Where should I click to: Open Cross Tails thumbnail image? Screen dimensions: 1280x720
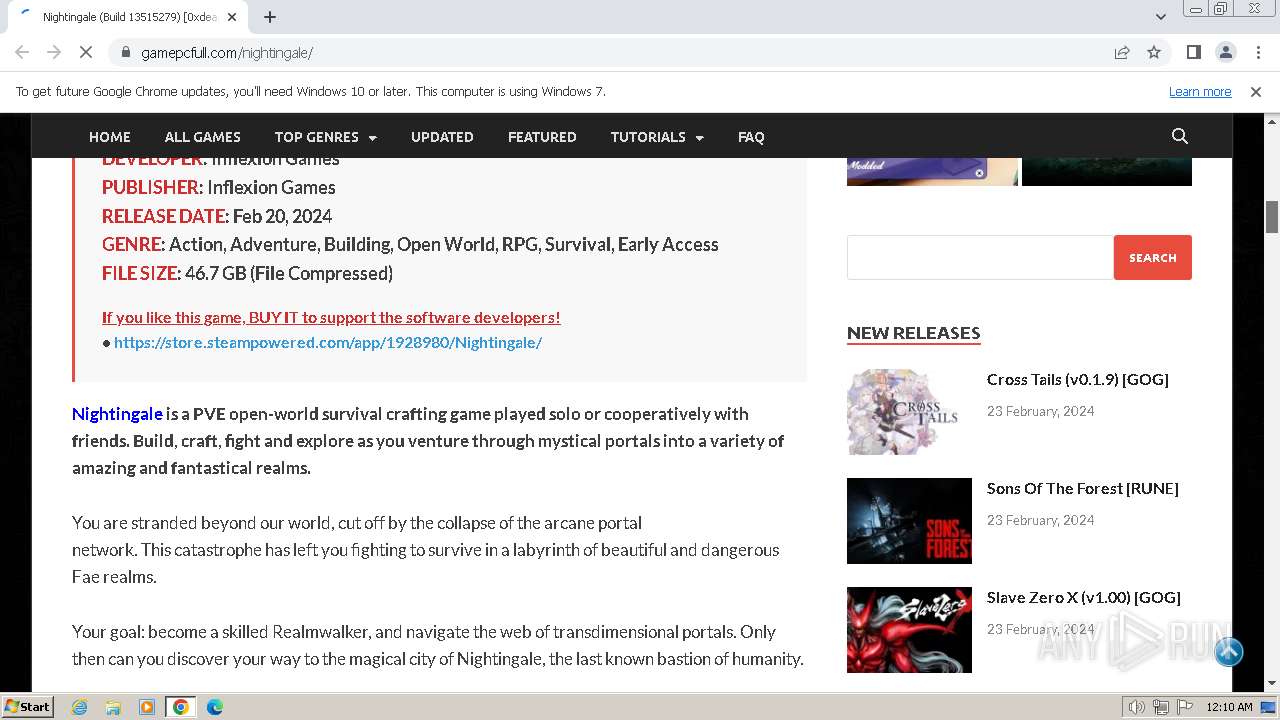pyautogui.click(x=909, y=411)
